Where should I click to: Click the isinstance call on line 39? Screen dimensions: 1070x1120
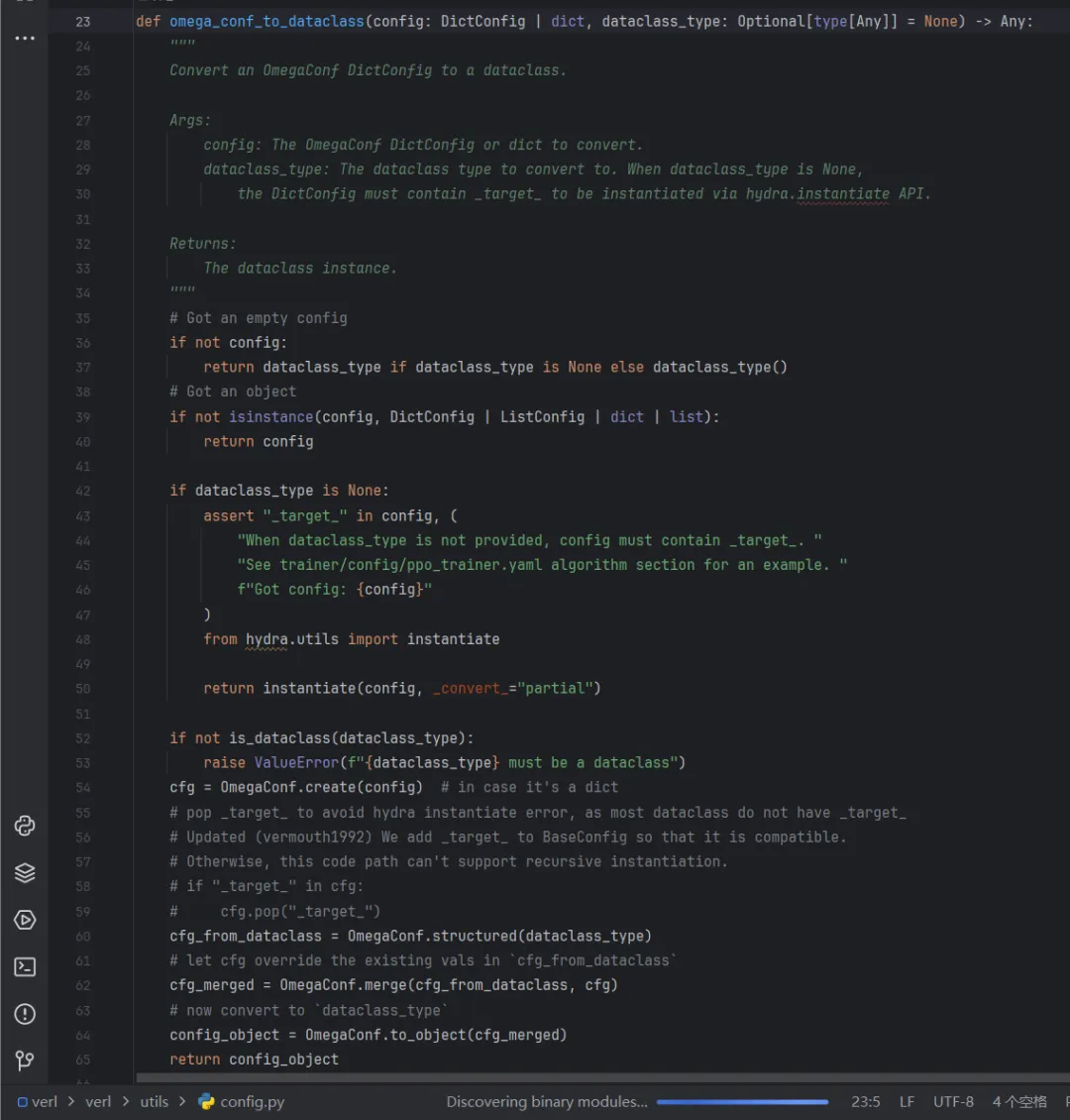(x=270, y=416)
